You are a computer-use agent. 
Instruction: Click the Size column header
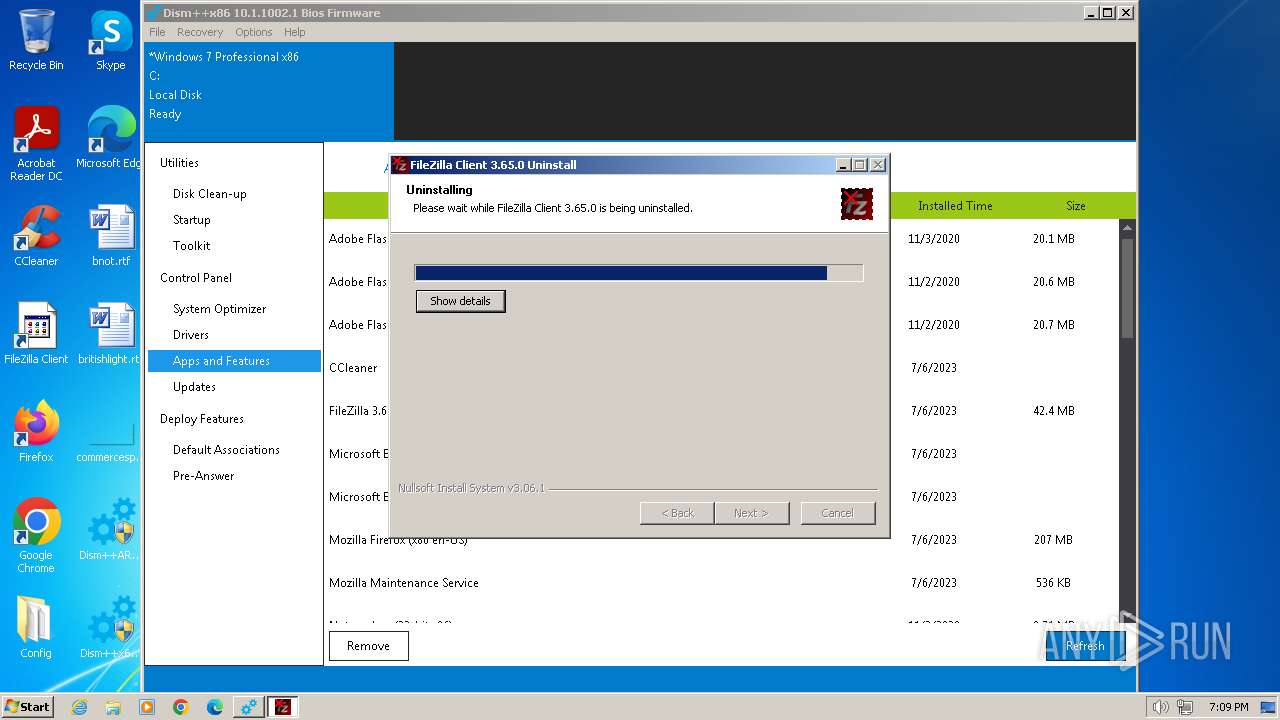(1075, 206)
